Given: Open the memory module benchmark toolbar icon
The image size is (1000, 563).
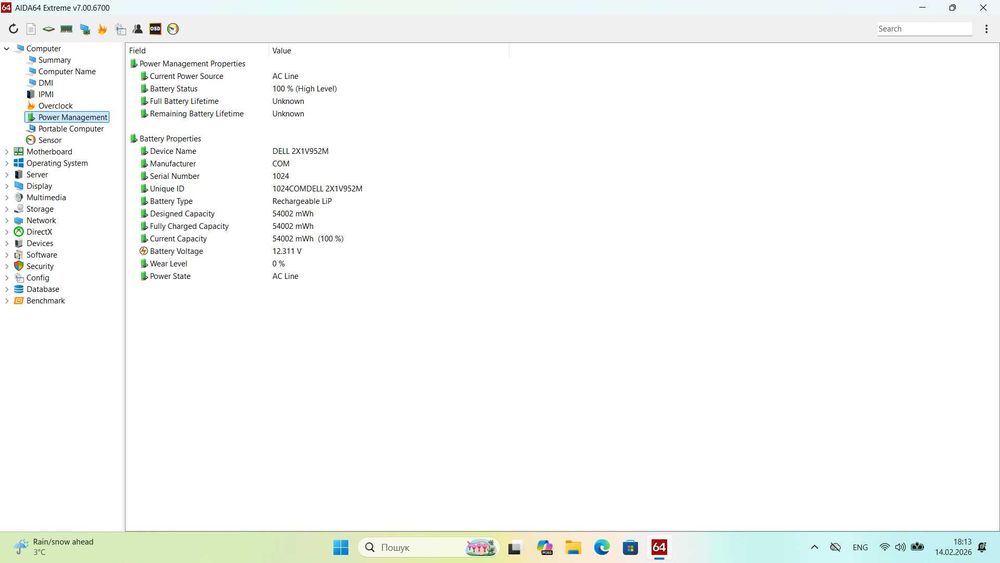Looking at the screenshot, I should pyautogui.click(x=66, y=29).
